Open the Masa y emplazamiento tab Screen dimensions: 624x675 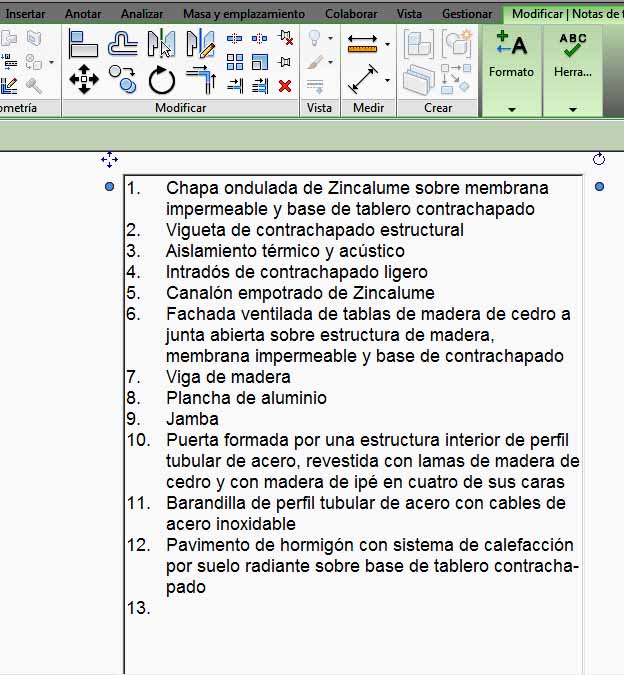[x=244, y=14]
